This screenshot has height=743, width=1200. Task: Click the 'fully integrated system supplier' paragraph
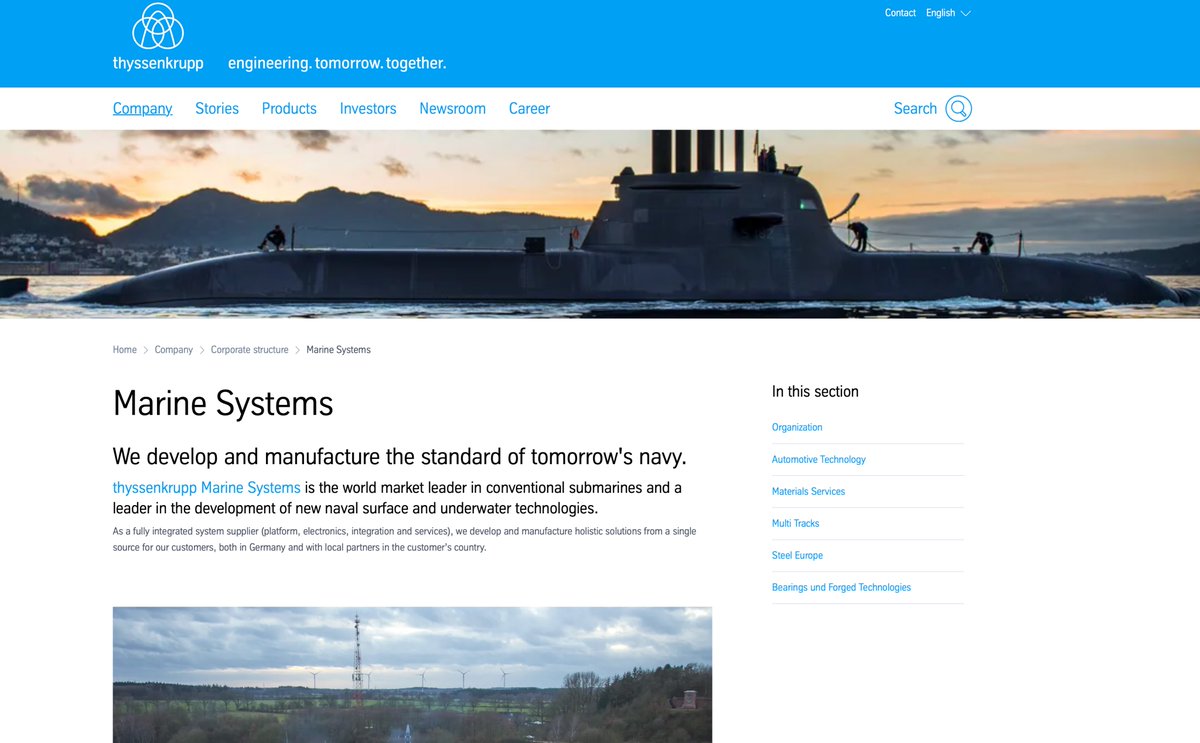[405, 539]
